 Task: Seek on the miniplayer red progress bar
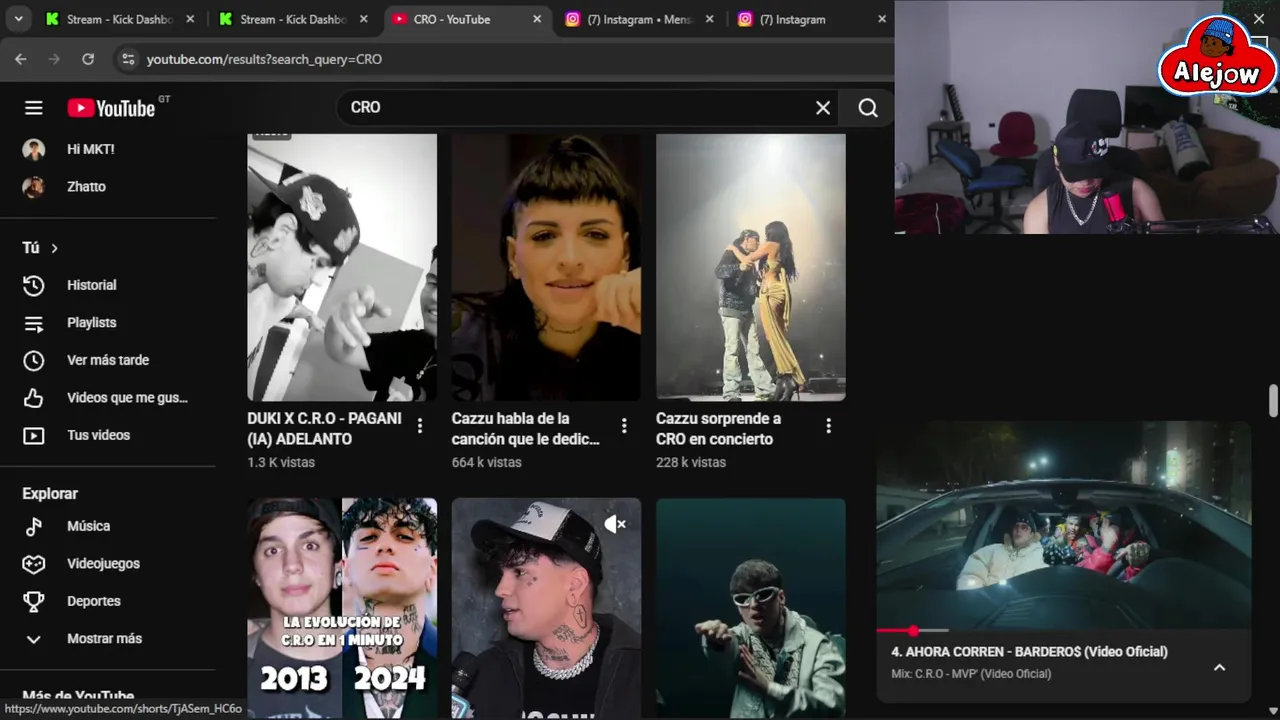tap(1063, 631)
